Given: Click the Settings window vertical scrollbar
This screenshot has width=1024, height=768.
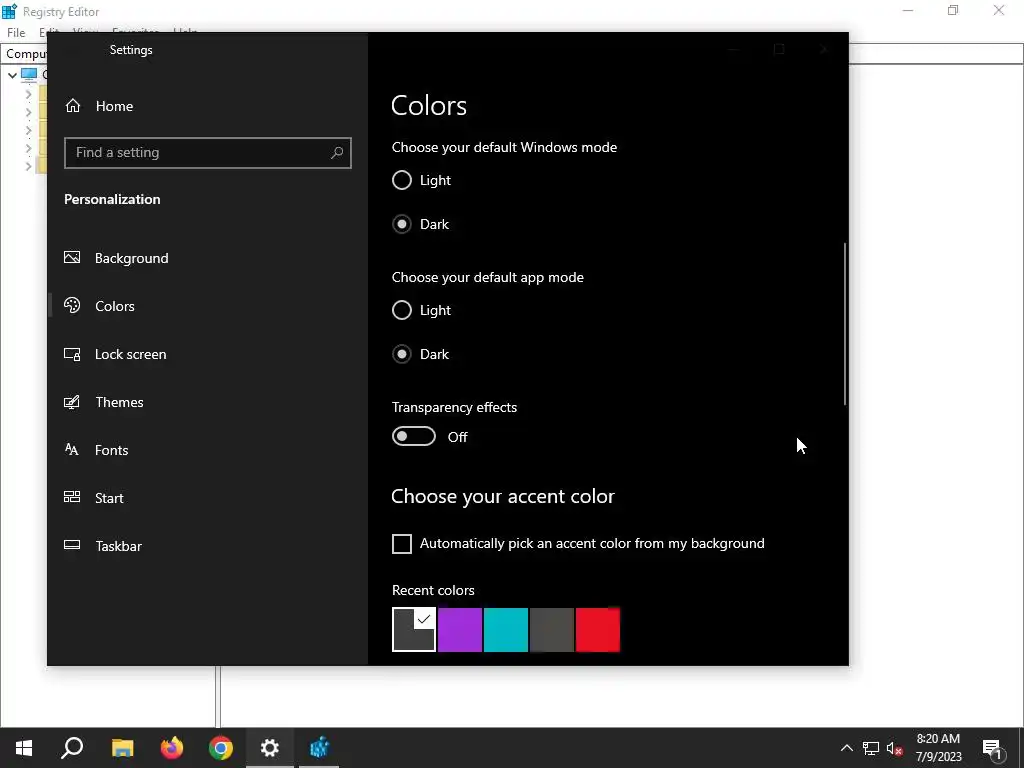Looking at the screenshot, I should point(845,324).
